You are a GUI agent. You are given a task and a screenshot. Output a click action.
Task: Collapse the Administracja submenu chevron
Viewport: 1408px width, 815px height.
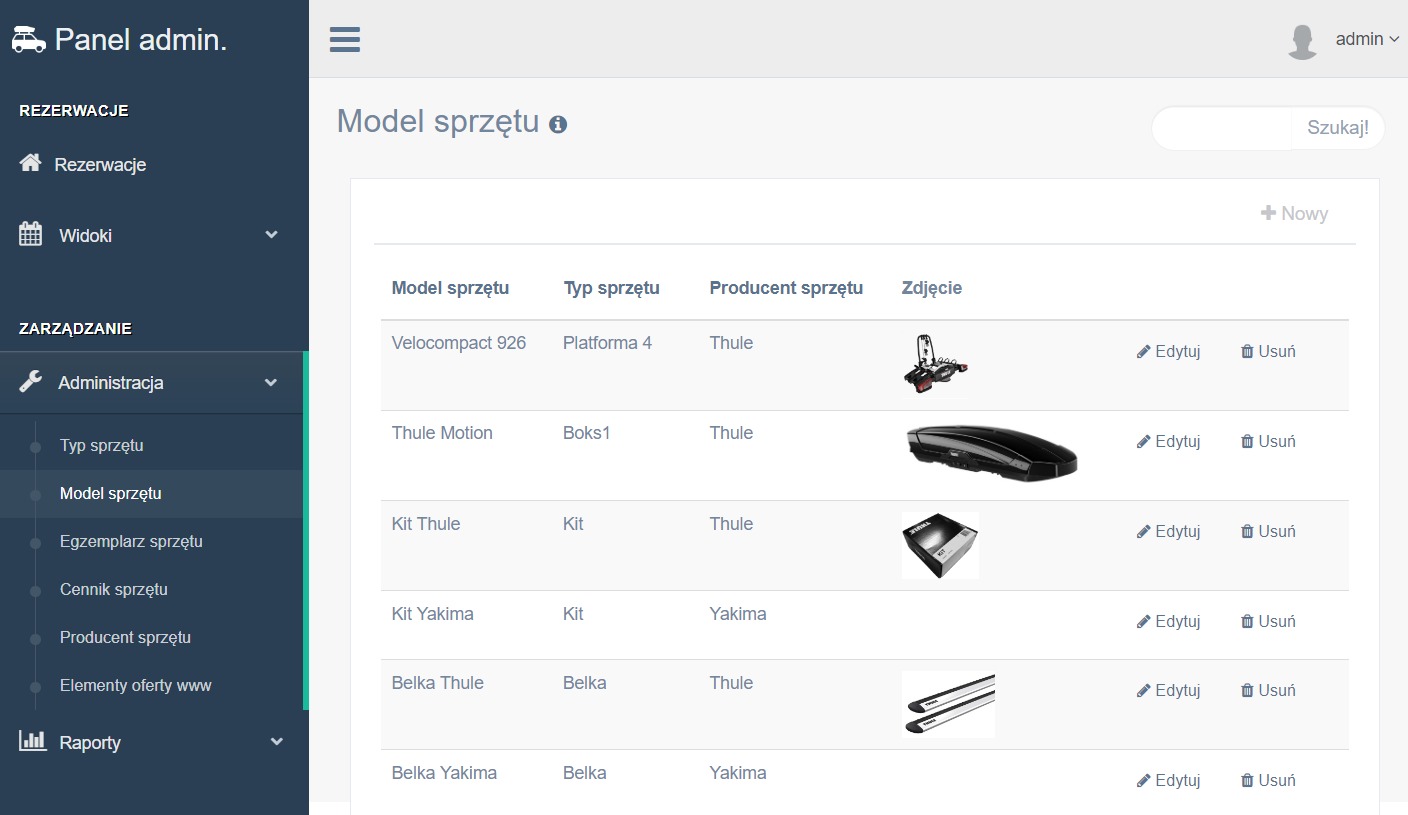pyautogui.click(x=271, y=382)
